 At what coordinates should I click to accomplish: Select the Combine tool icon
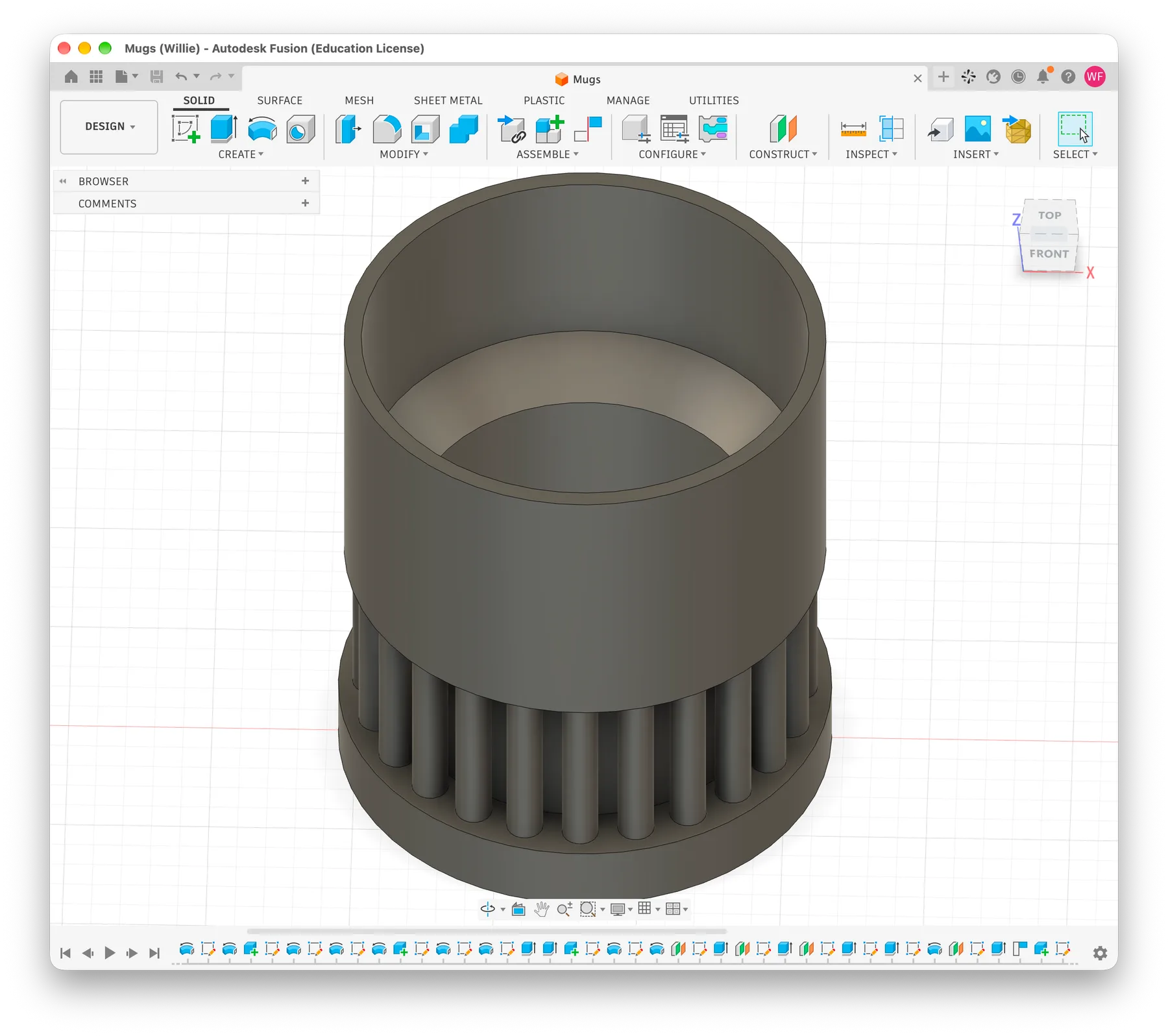tap(463, 128)
